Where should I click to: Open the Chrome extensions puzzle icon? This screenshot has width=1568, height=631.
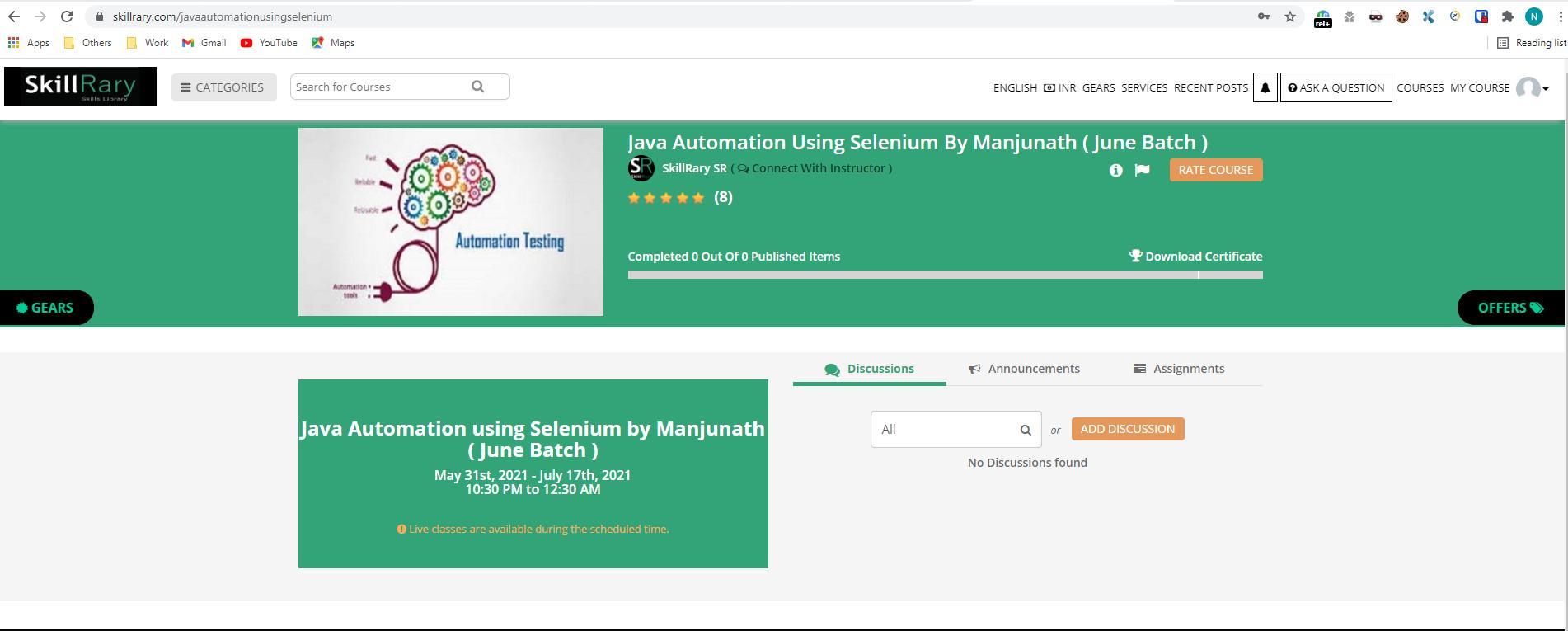[x=1508, y=16]
